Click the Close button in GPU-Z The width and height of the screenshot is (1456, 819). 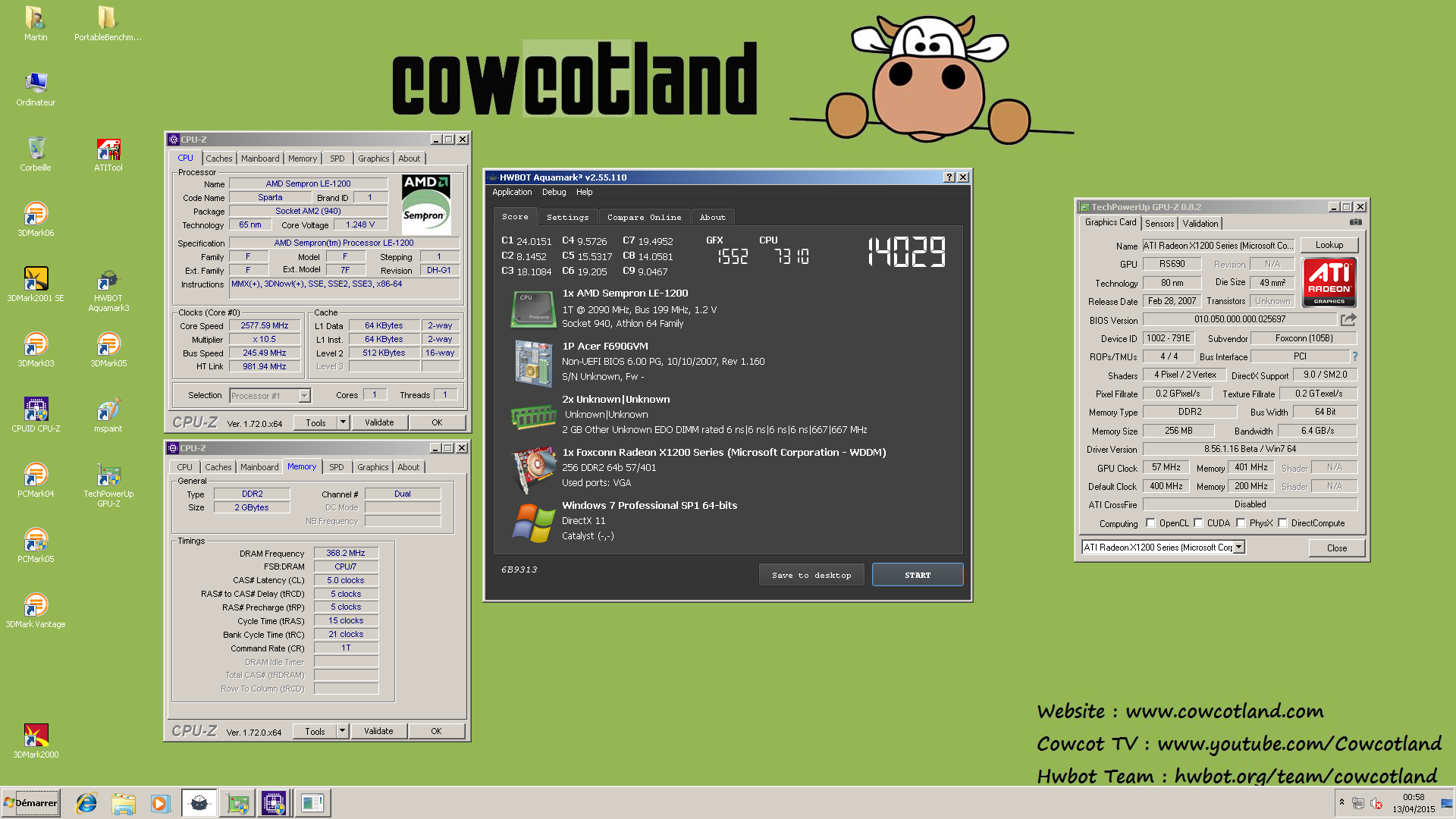click(x=1337, y=548)
